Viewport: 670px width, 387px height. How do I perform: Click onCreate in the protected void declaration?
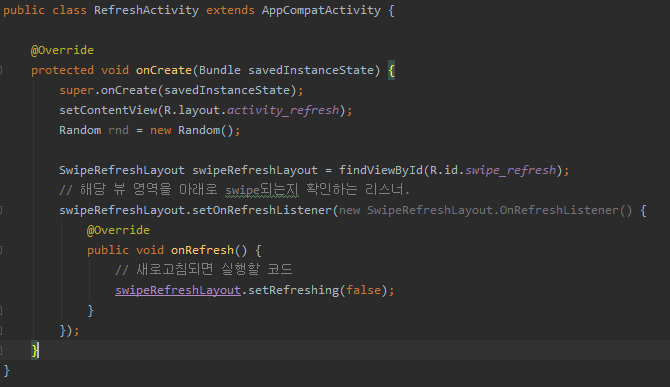pos(164,70)
